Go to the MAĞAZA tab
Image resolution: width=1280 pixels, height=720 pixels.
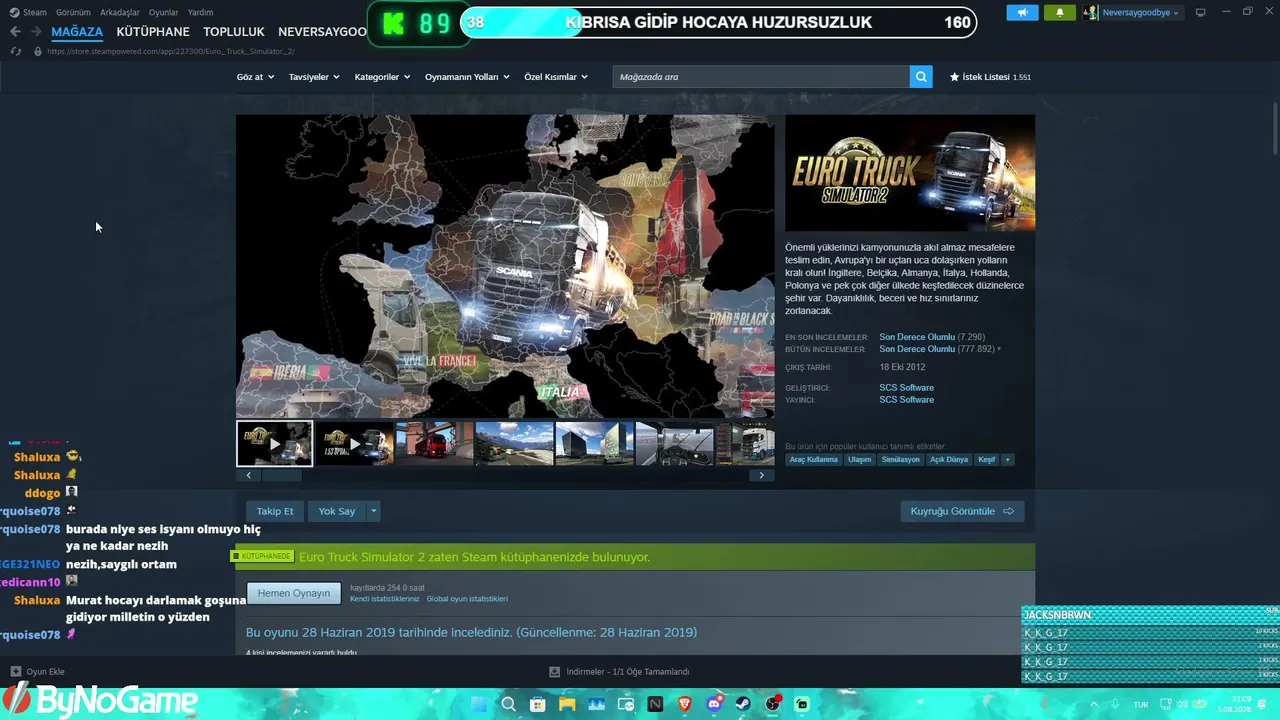[77, 32]
